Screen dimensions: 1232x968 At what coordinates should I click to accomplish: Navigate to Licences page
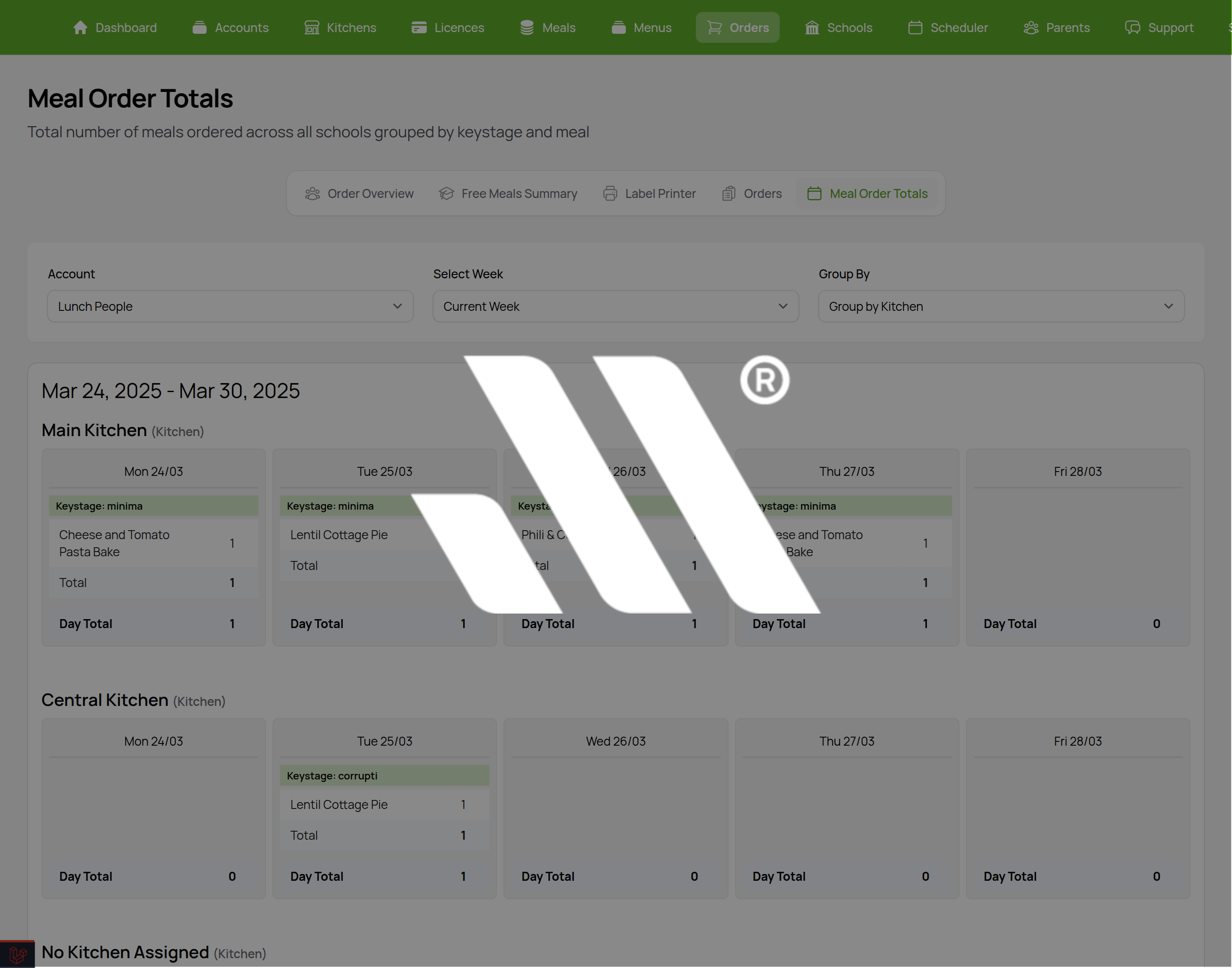(448, 28)
